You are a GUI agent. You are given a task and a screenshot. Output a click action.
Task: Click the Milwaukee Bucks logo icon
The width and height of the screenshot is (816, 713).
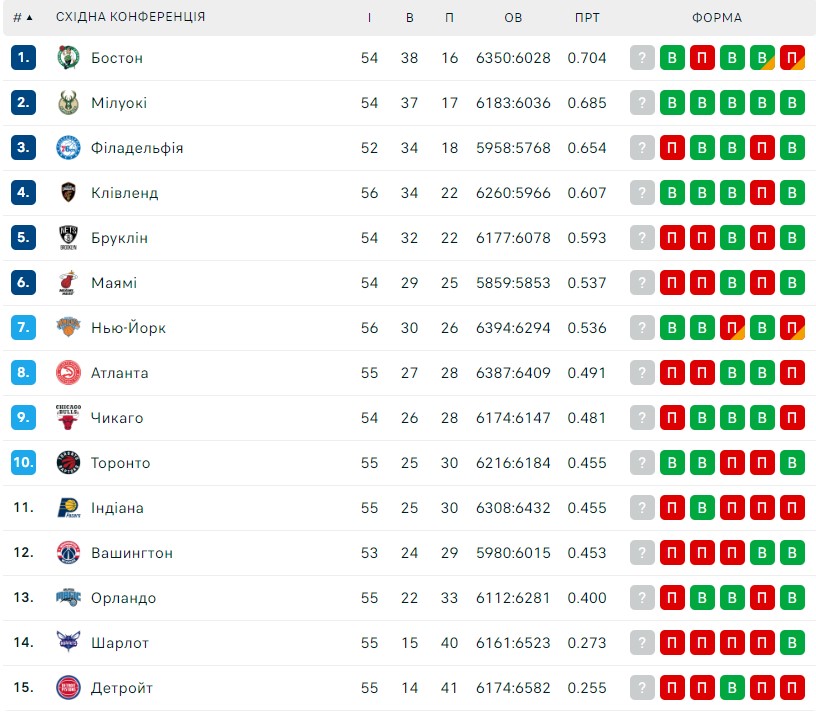pos(68,103)
